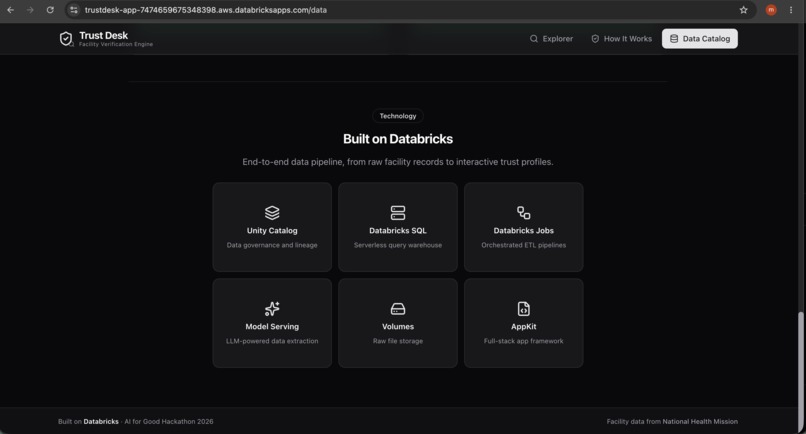The image size is (806, 434).
Task: Click National Health Mission in footer
Action: [700, 421]
